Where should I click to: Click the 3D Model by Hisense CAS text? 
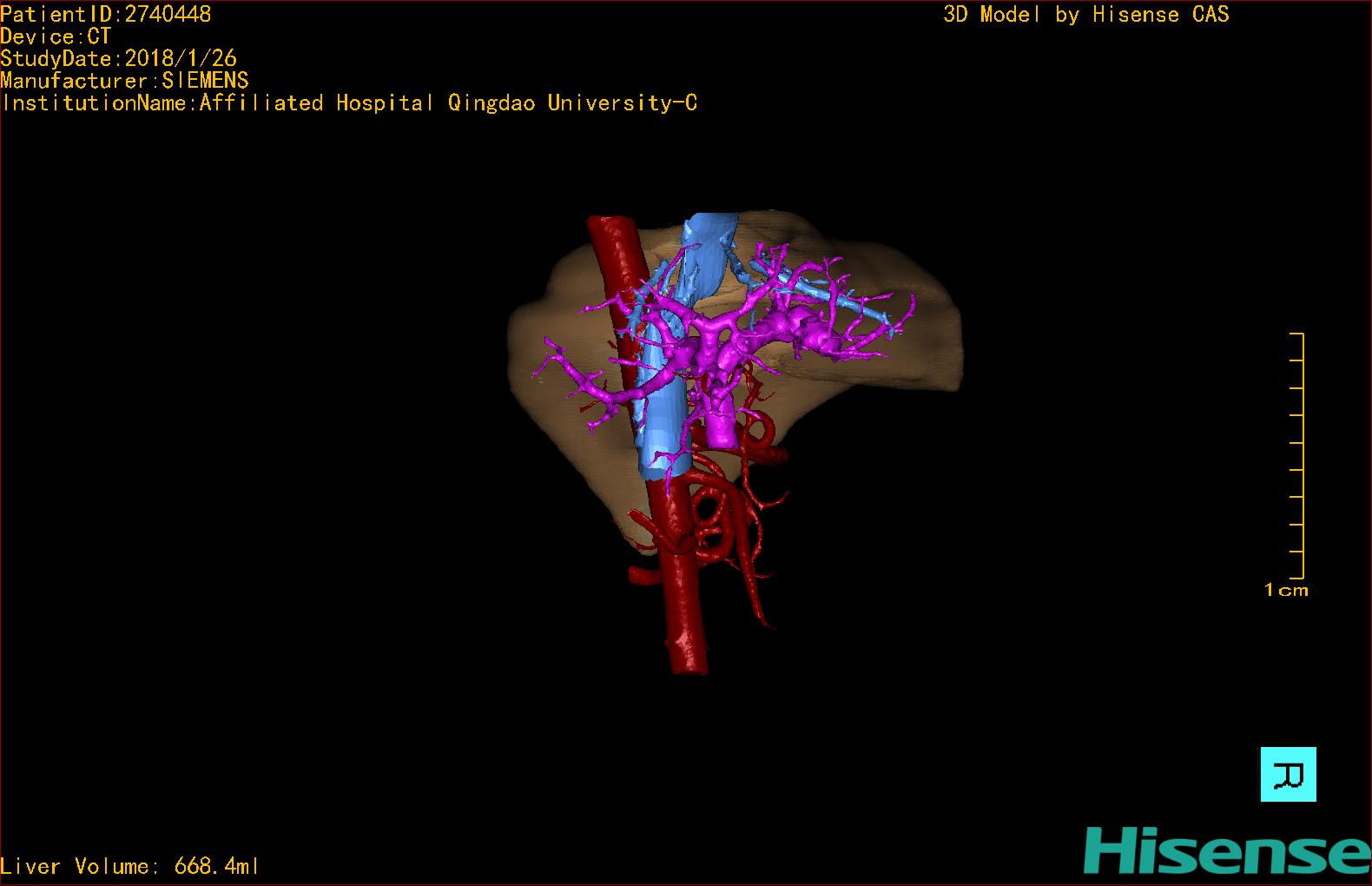1086,14
